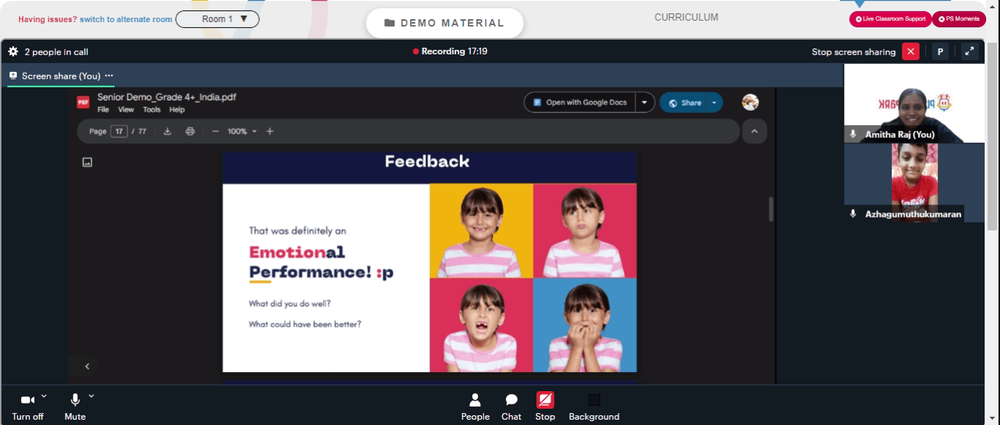Open the DEMO MATERIAL folder button
The image size is (1000, 425).
click(445, 23)
